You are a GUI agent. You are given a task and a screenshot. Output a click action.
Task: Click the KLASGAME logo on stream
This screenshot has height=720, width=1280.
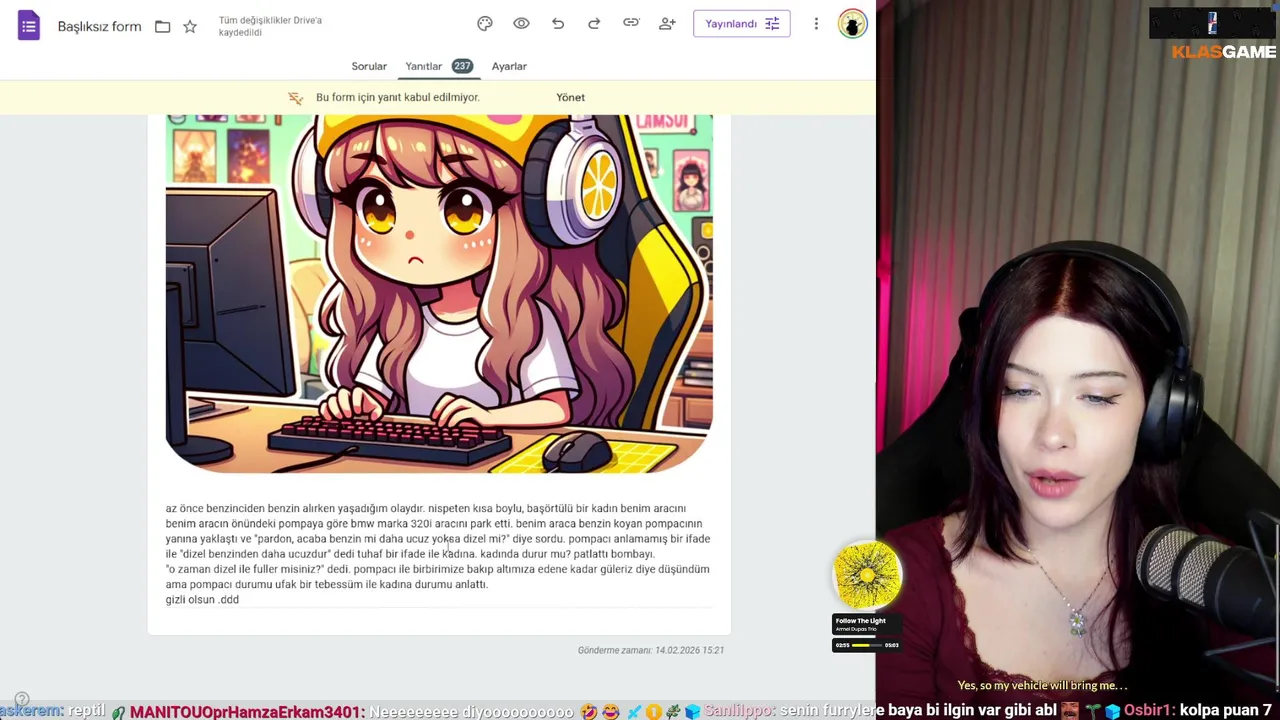click(1224, 51)
